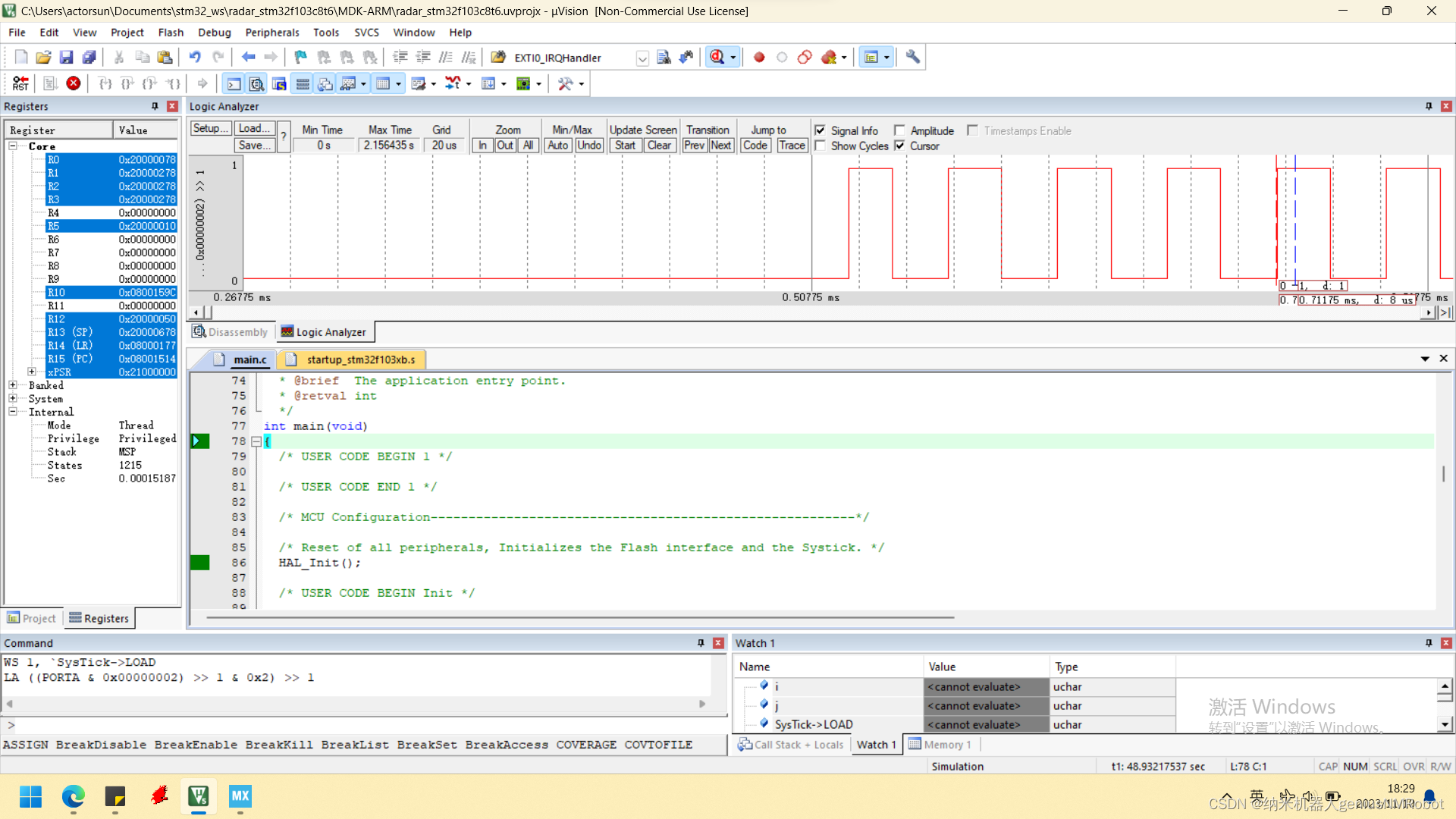Image resolution: width=1456 pixels, height=819 pixels.
Task: Open the Memory Window icon
Action: (x=384, y=83)
